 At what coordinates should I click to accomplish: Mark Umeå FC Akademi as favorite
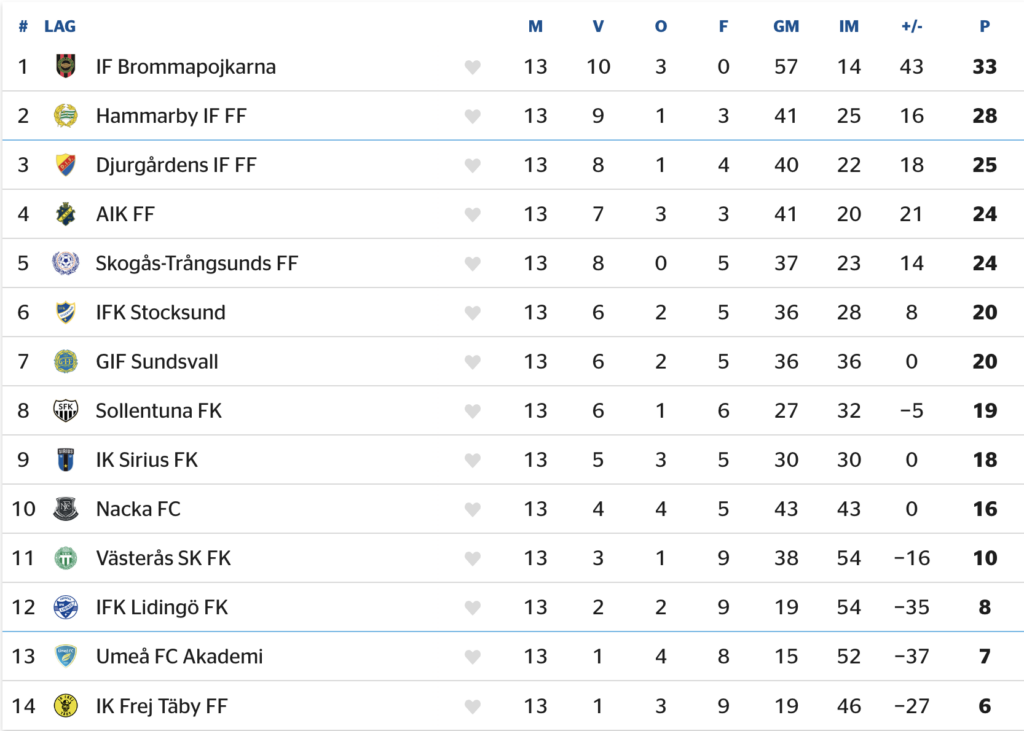473,657
